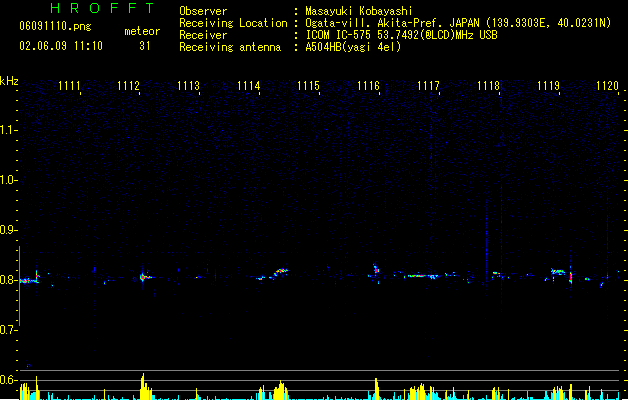Click the Receiving antenna label
The height and width of the screenshot is (400, 629).
(x=230, y=47)
